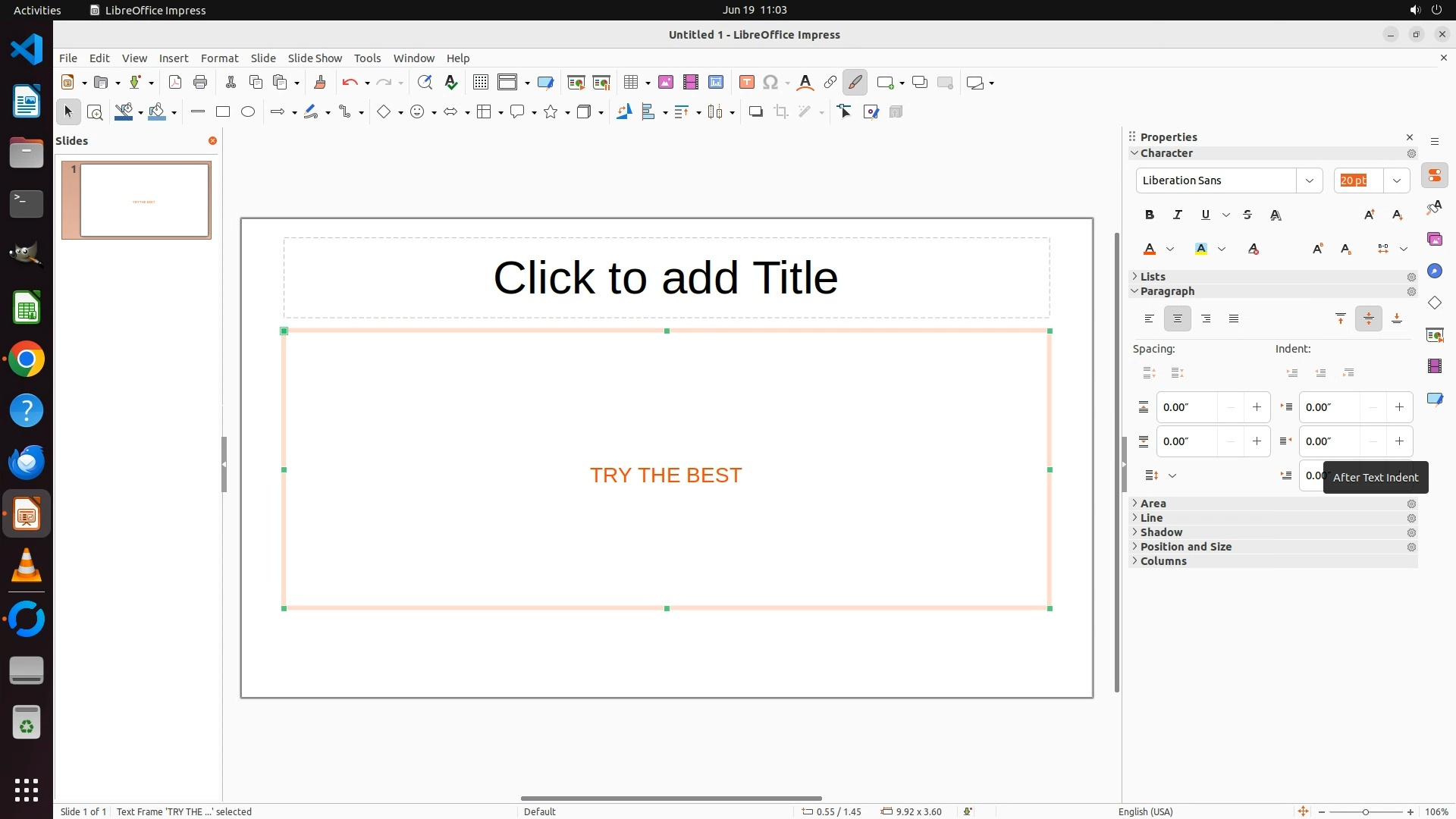Expand the Position and Size section
The width and height of the screenshot is (1456, 819).
(1185, 547)
